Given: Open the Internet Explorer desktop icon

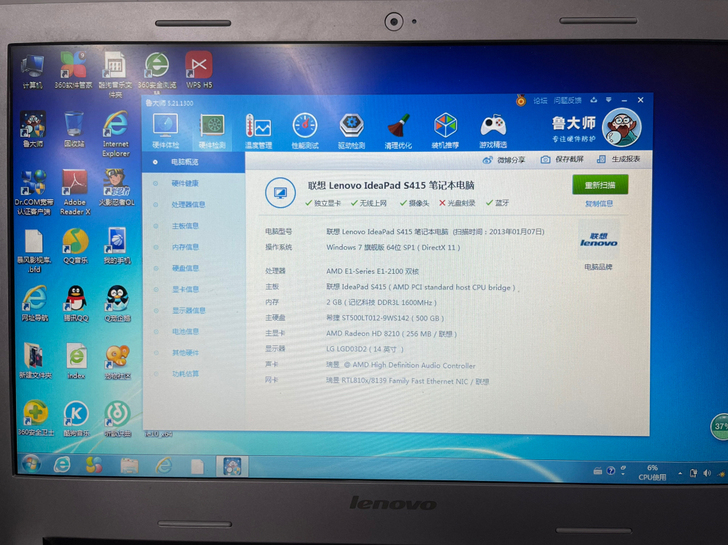Looking at the screenshot, I should [116, 134].
